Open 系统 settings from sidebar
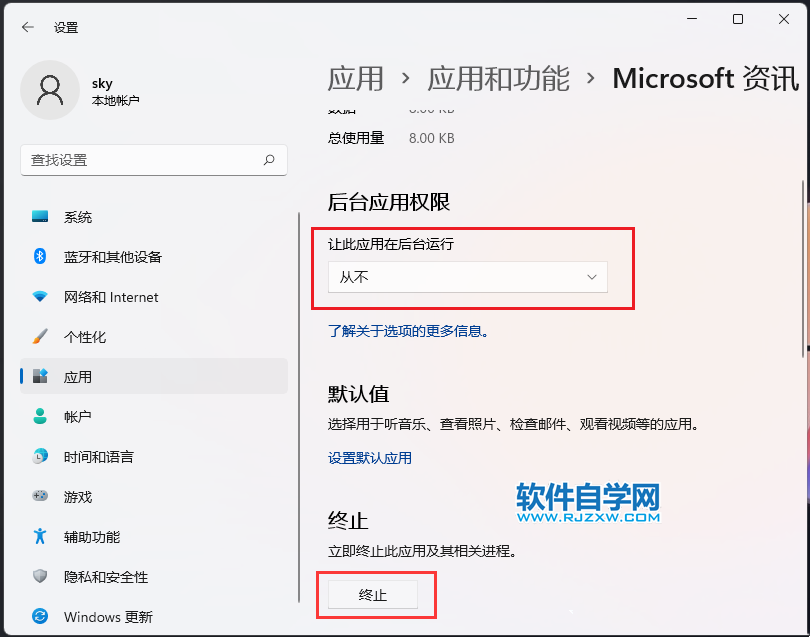The image size is (810, 637). (x=78, y=217)
